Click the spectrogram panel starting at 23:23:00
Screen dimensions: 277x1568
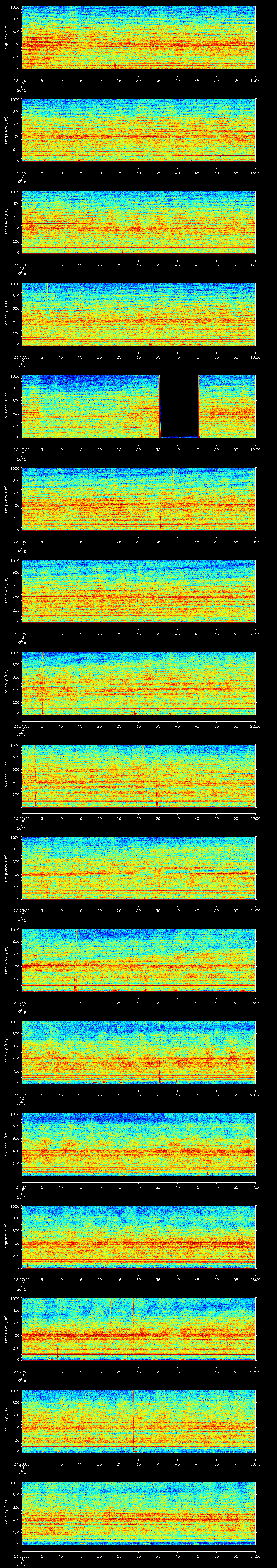(x=138, y=869)
